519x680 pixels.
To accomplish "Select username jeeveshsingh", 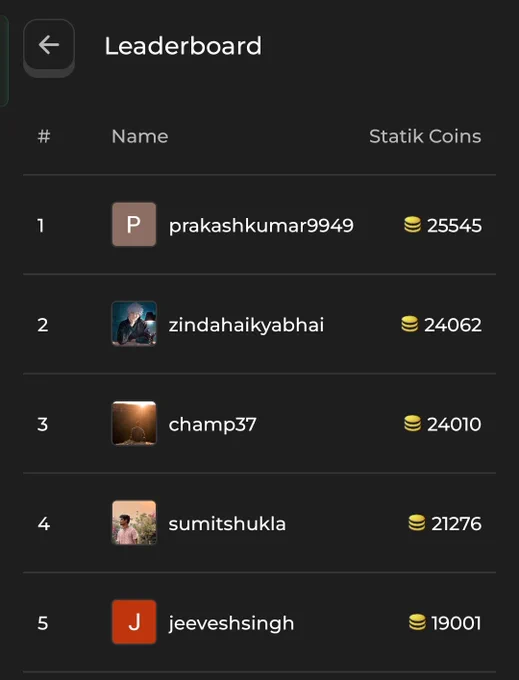I will tap(231, 624).
